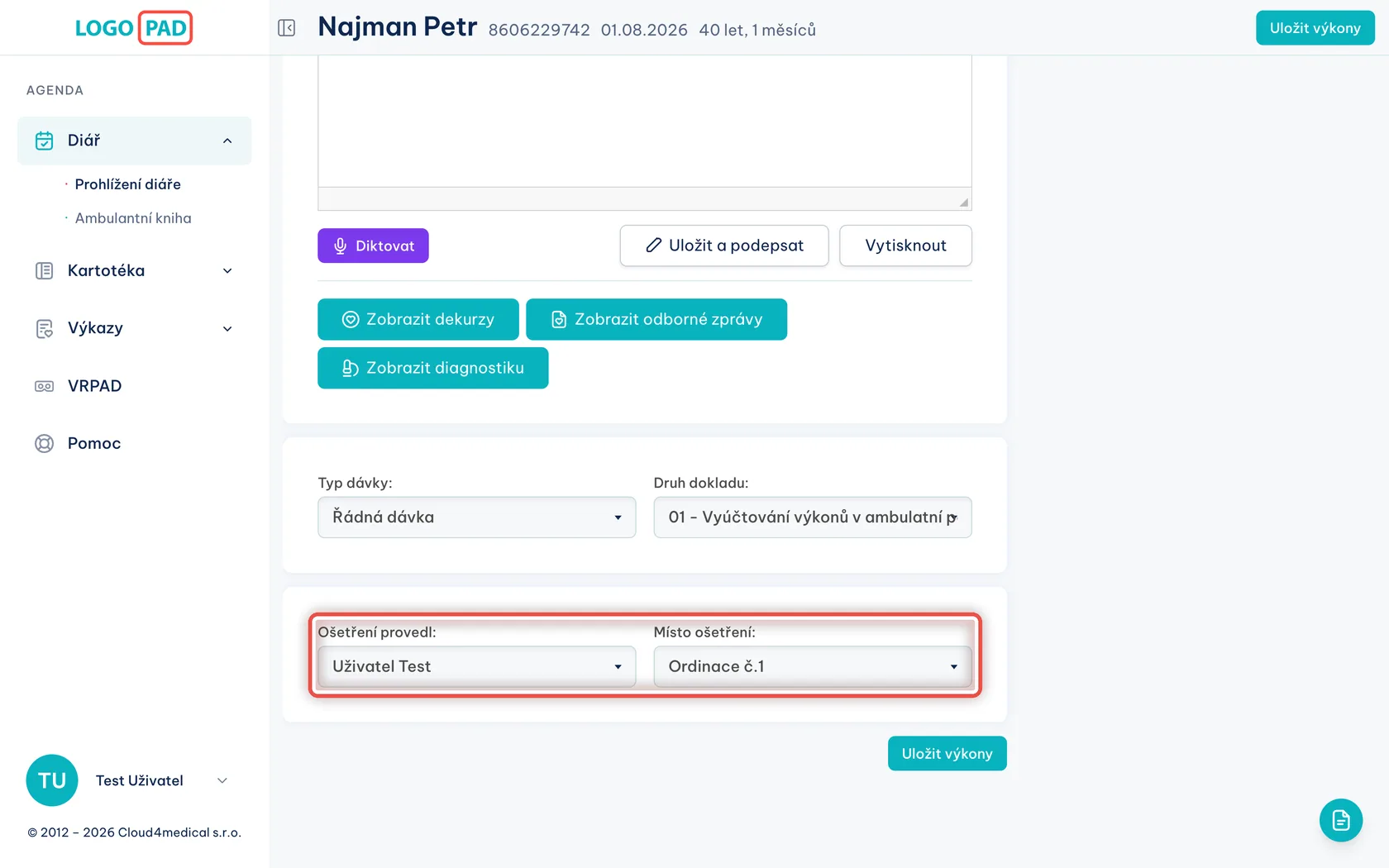Expand the Test Uživatel menu chevron
The width and height of the screenshot is (1389, 868).
click(x=222, y=780)
